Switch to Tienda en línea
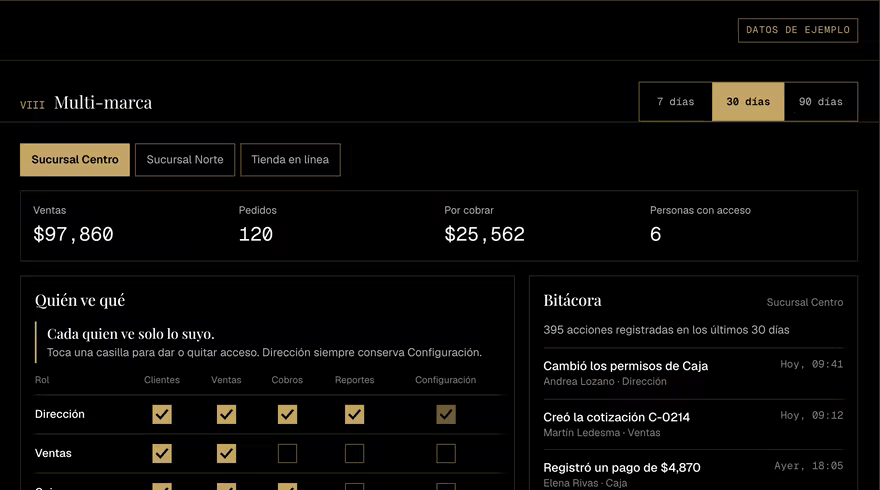This screenshot has width=880, height=490. 290,160
